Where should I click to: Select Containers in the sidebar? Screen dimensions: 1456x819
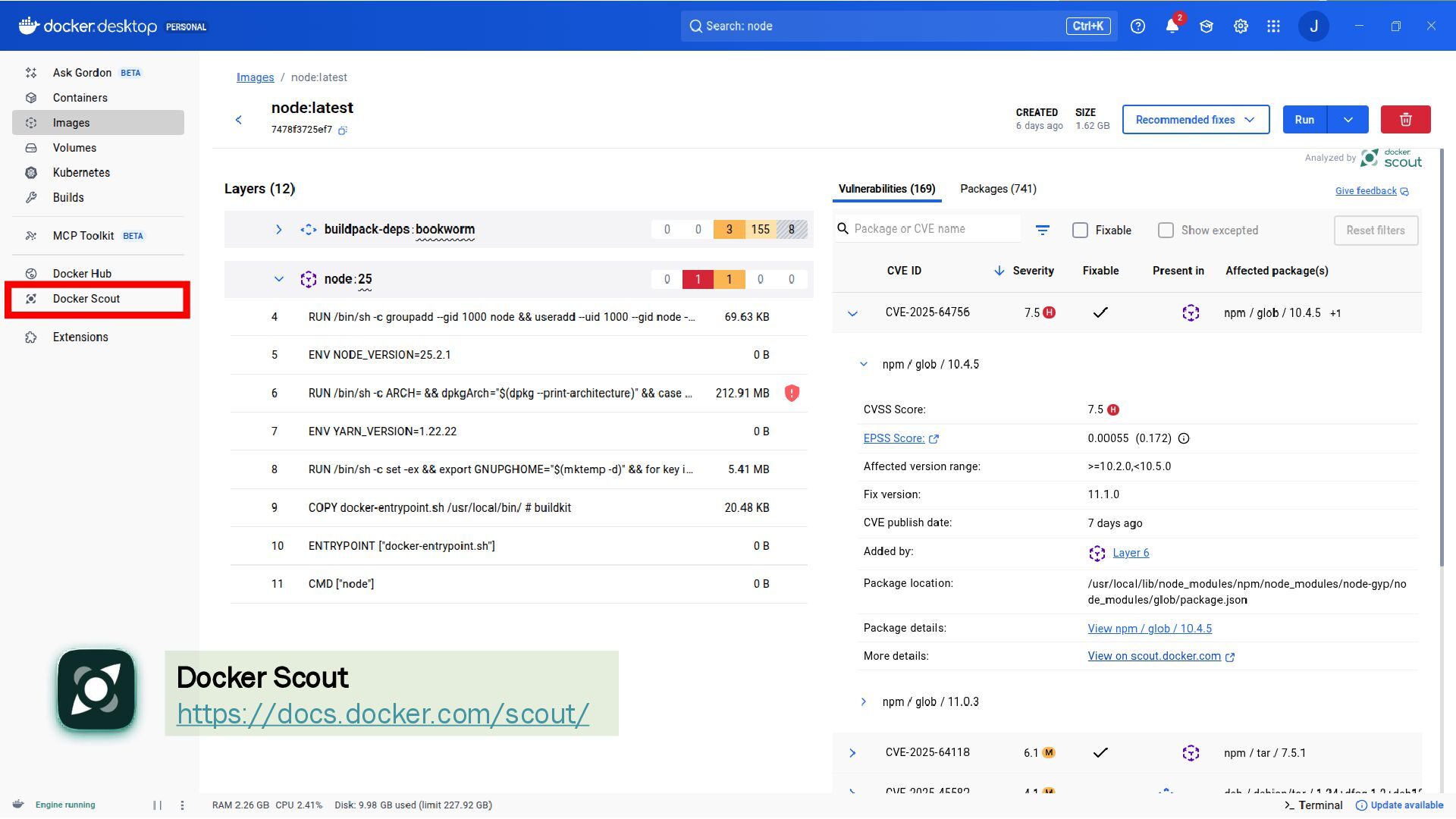[x=80, y=98]
